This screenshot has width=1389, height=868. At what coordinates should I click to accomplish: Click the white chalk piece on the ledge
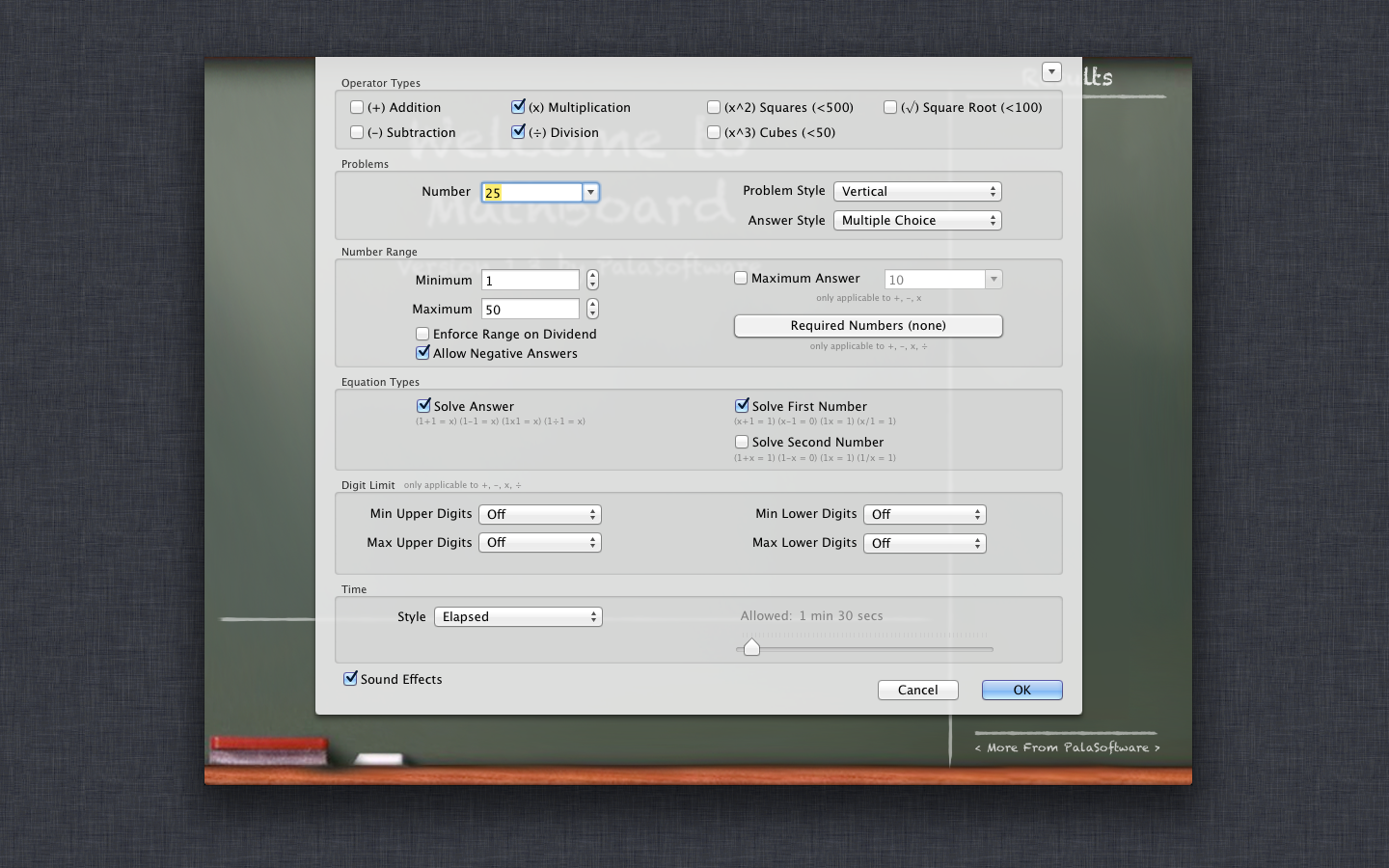tap(378, 760)
